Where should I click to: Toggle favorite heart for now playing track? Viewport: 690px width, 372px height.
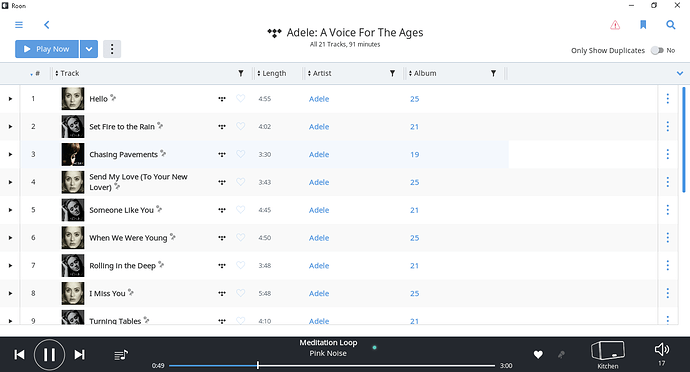pos(538,355)
